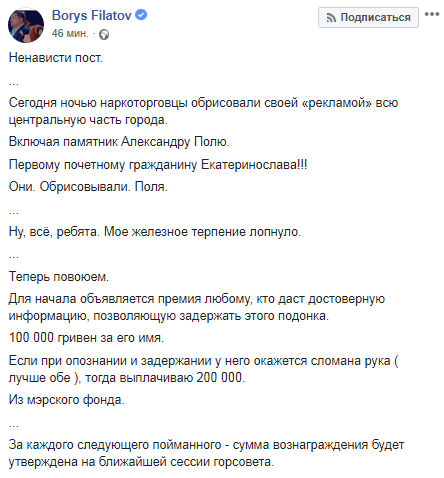Click the text "Они. Обрисовывали. Поля."
Viewport: 444px width, 478px height.
[88, 187]
